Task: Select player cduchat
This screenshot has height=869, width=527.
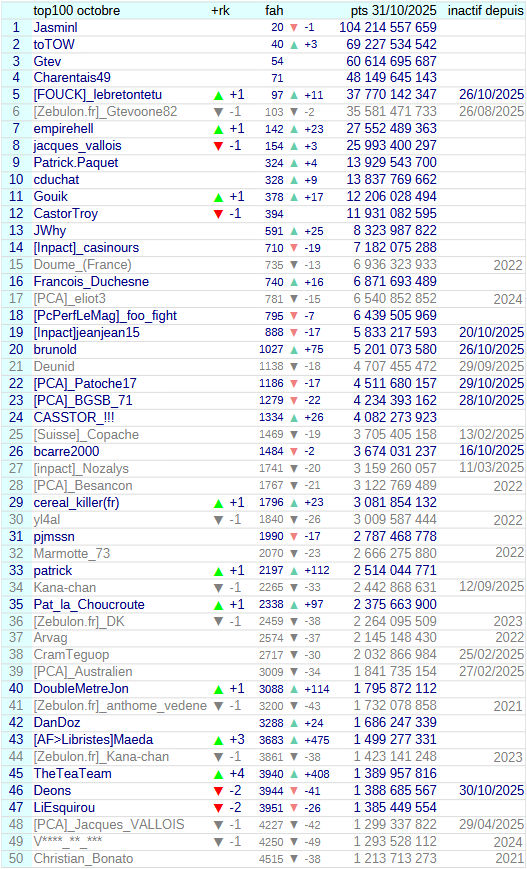Action: pos(56,180)
